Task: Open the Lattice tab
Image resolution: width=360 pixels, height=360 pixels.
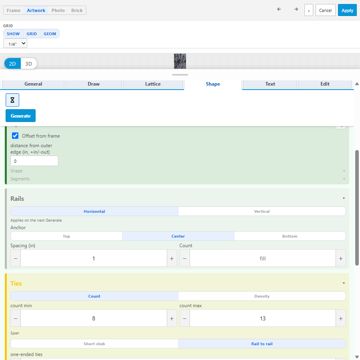Action: 153,84
